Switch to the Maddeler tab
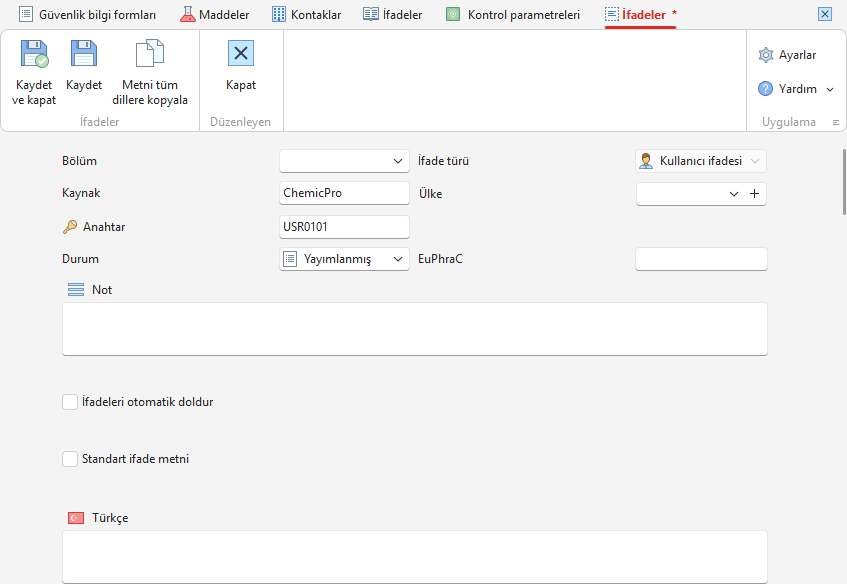Screen dimensions: 847x584 pyautogui.click(x=215, y=15)
